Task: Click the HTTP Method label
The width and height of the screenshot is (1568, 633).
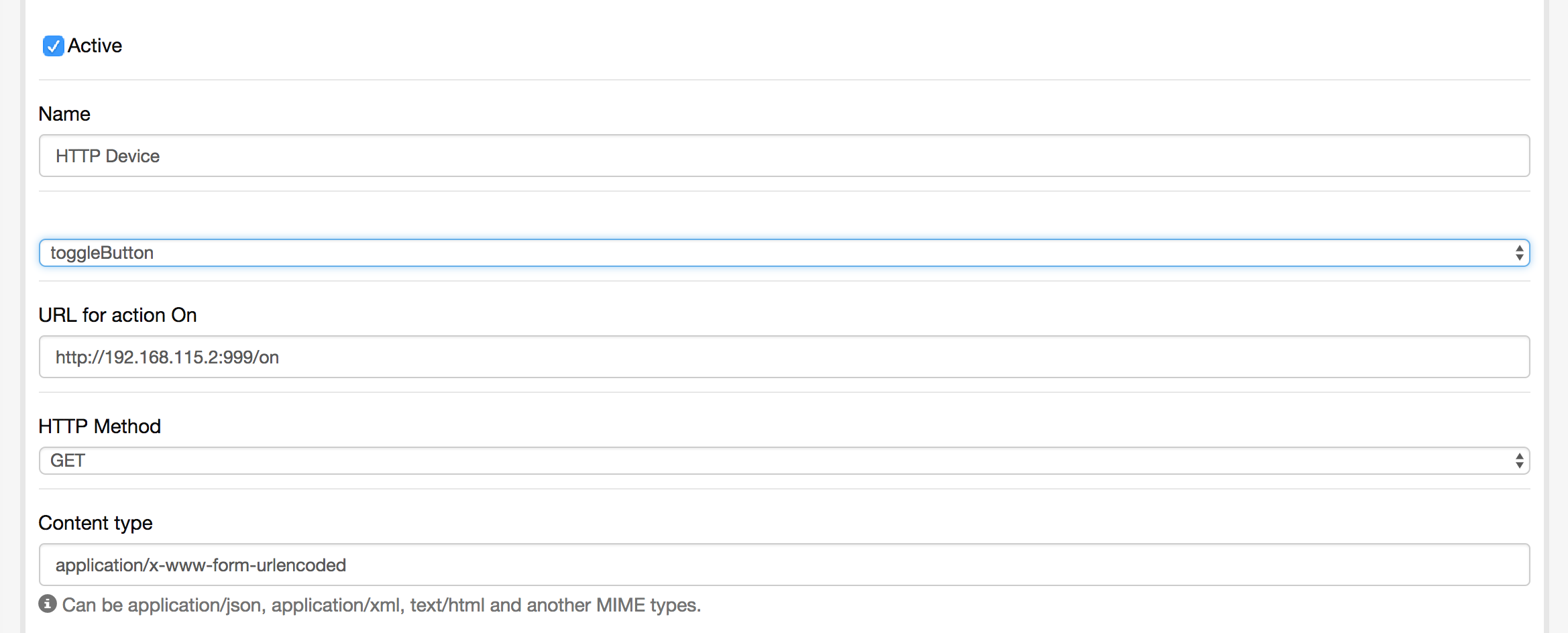Action: [x=99, y=426]
